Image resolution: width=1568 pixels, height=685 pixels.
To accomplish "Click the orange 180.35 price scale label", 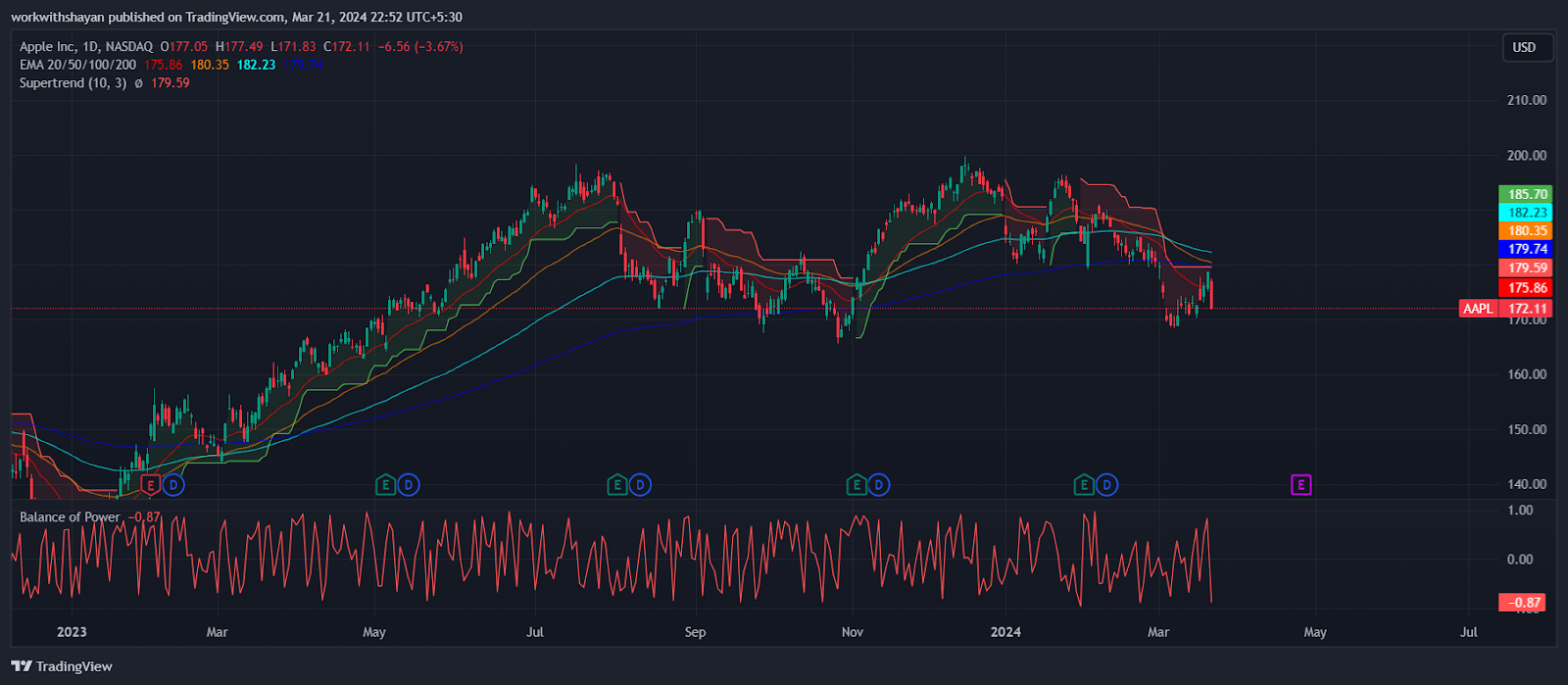I will pos(1526,231).
